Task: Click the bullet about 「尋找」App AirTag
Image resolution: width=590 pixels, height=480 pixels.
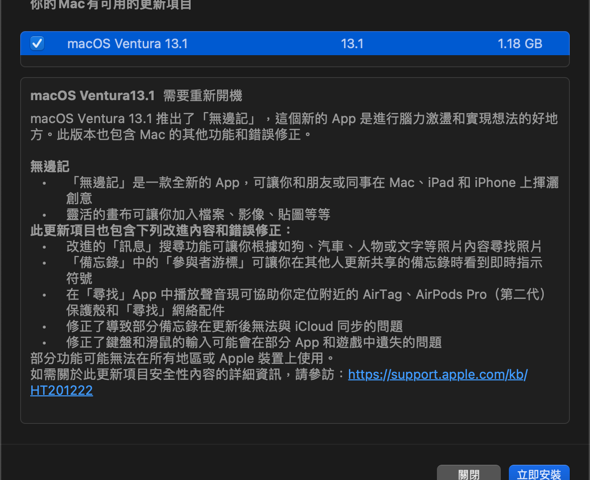Action: tap(306, 302)
